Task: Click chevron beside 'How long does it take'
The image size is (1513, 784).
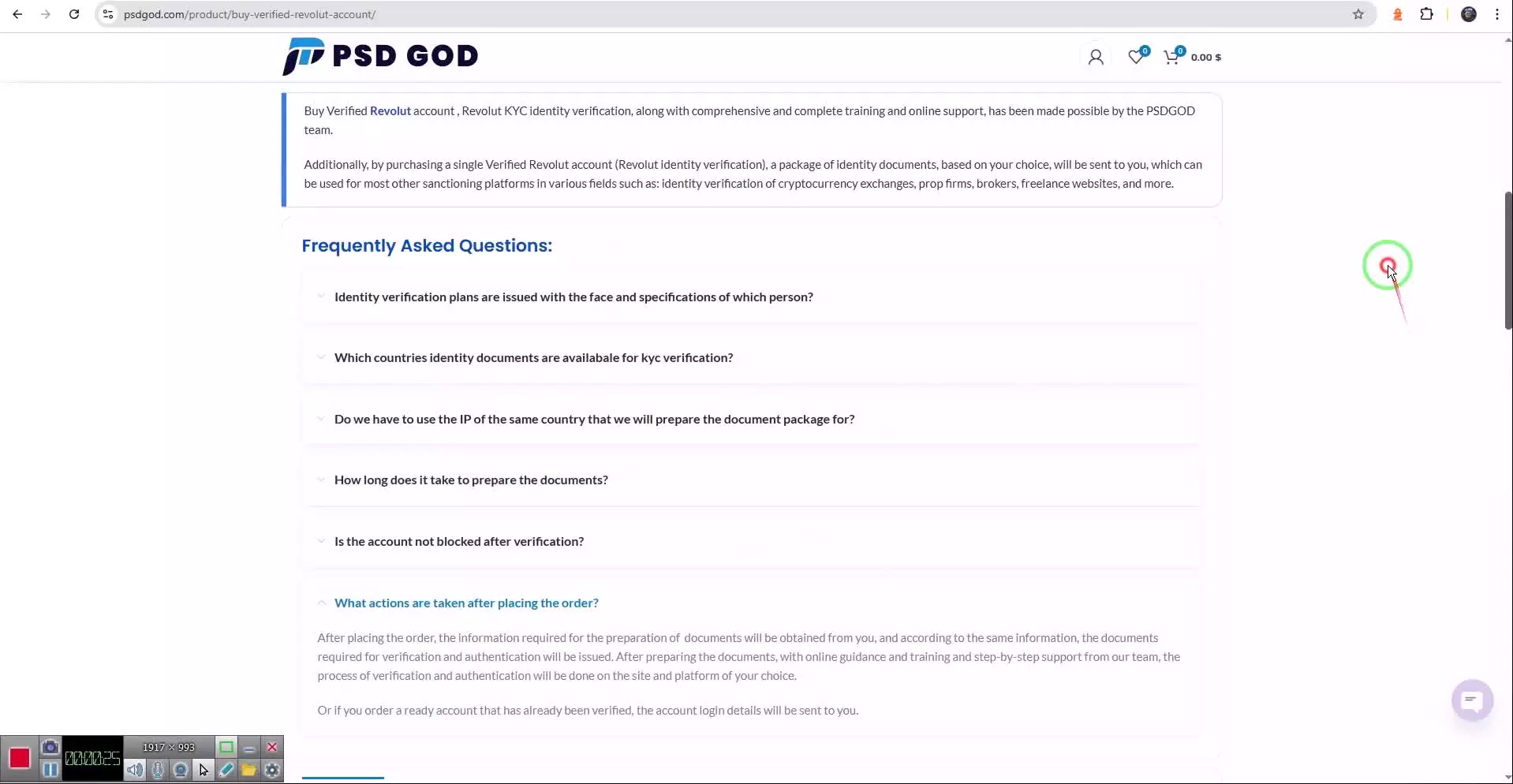Action: click(321, 480)
